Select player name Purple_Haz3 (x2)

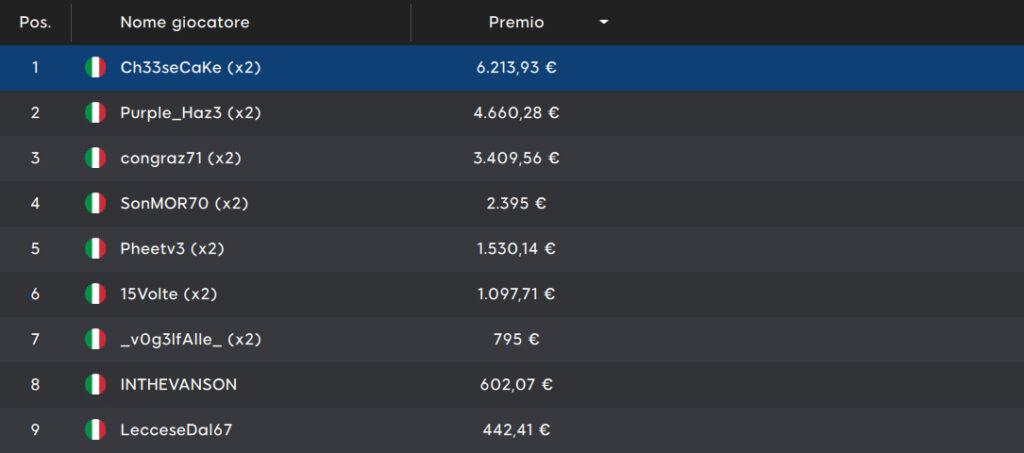[x=191, y=113]
